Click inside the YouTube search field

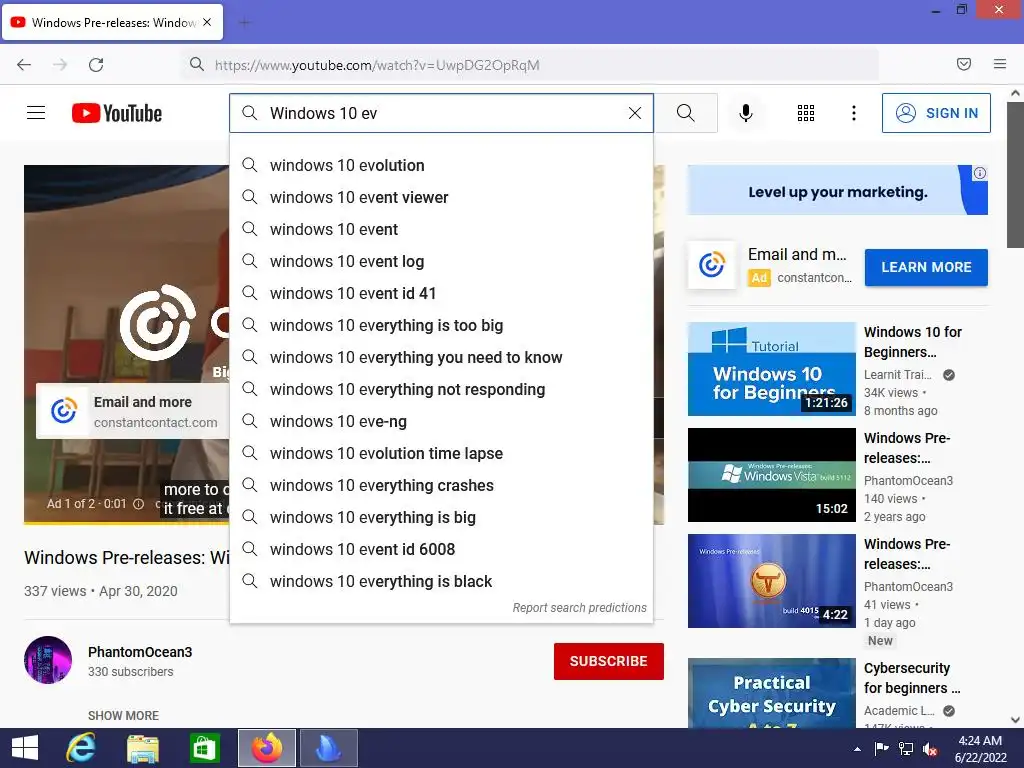pos(441,113)
